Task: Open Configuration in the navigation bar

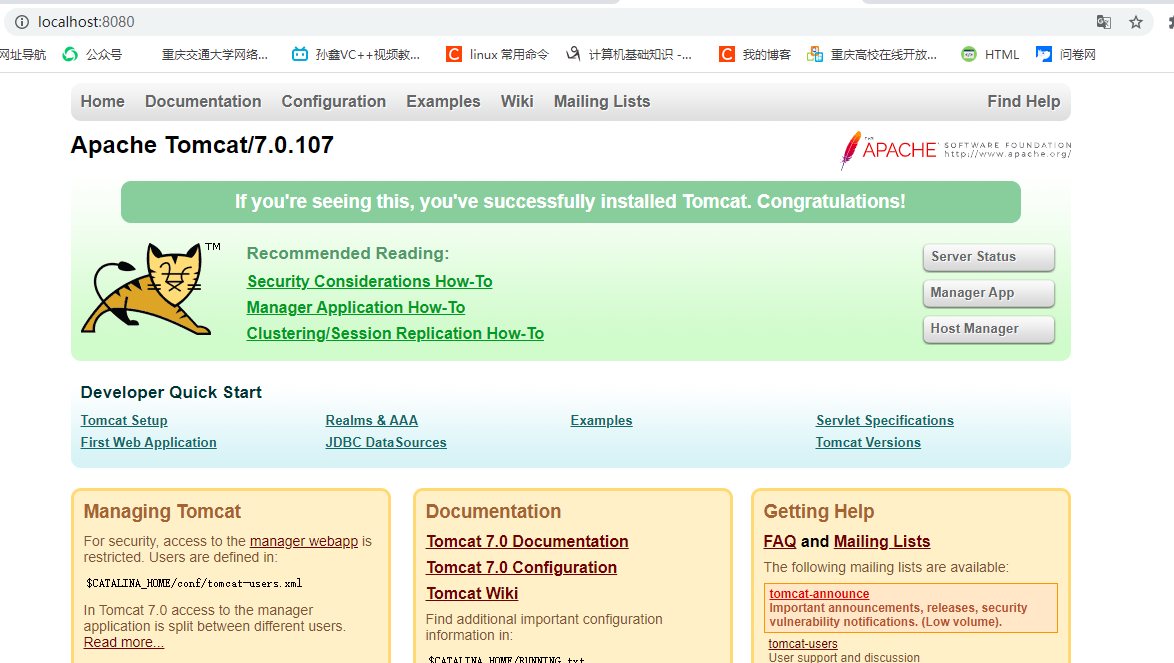Action: pos(334,101)
